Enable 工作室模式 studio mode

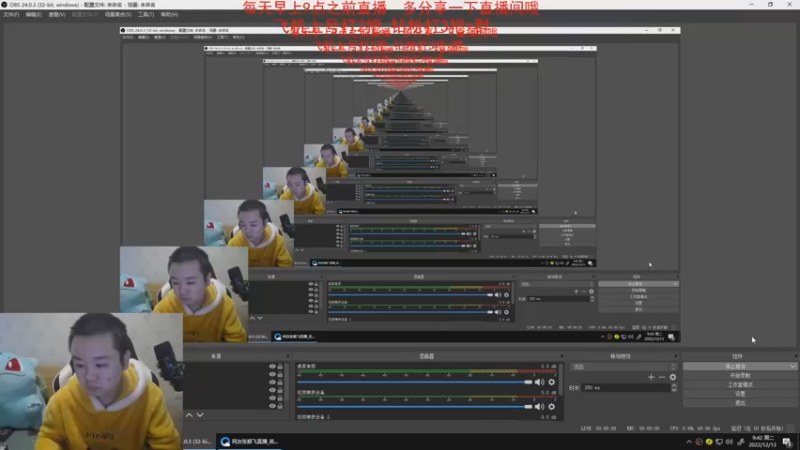pyautogui.click(x=740, y=385)
